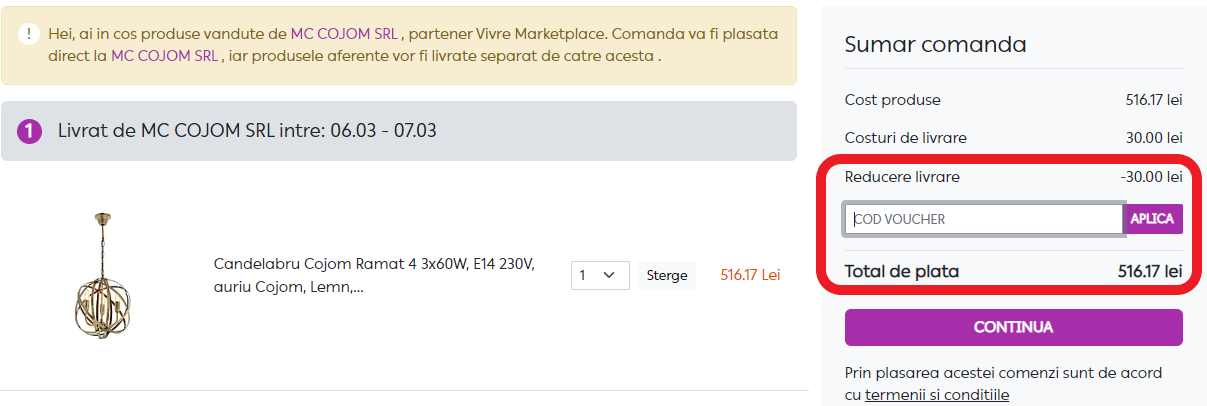The height and width of the screenshot is (406, 1207).
Task: Click the Reducere livrare -30.00 lei amount
Action: click(x=1151, y=177)
